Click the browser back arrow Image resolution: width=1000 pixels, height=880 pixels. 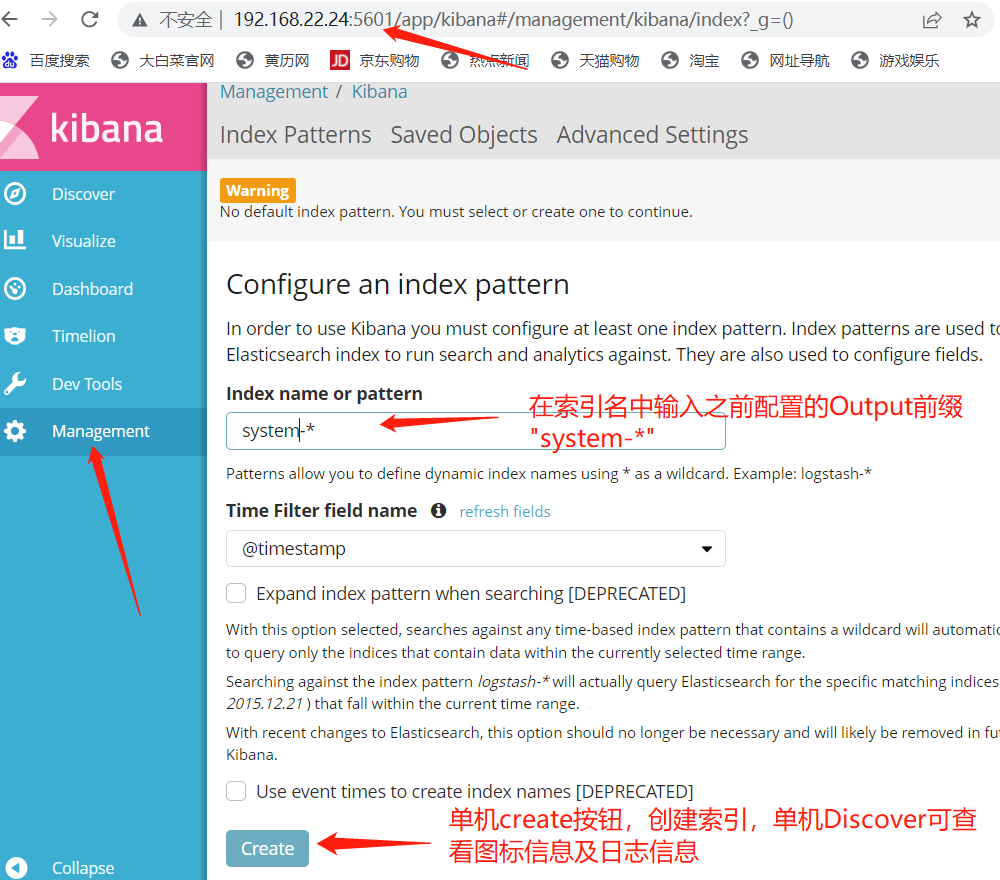tap(9, 19)
